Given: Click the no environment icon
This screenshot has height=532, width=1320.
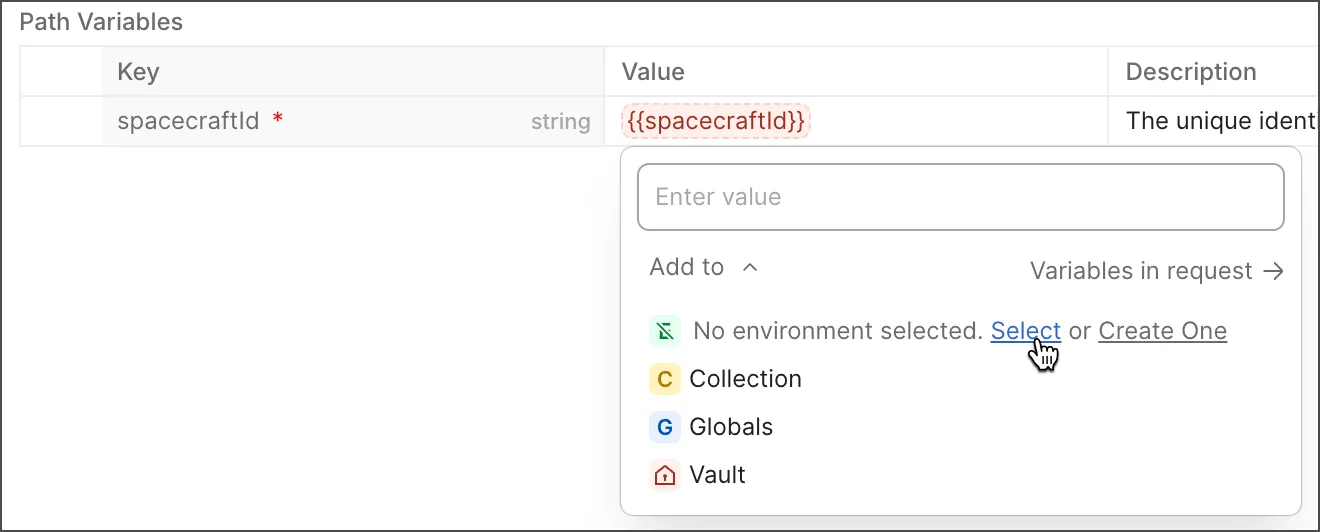Looking at the screenshot, I should coord(664,331).
